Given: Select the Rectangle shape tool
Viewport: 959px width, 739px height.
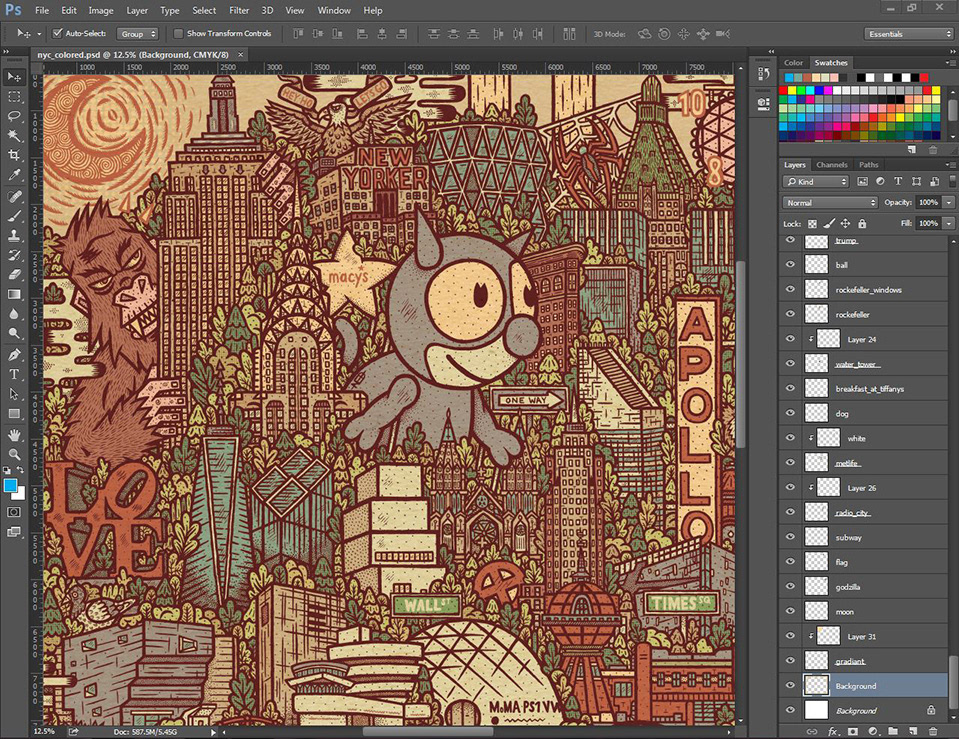Looking at the screenshot, I should pos(13,414).
